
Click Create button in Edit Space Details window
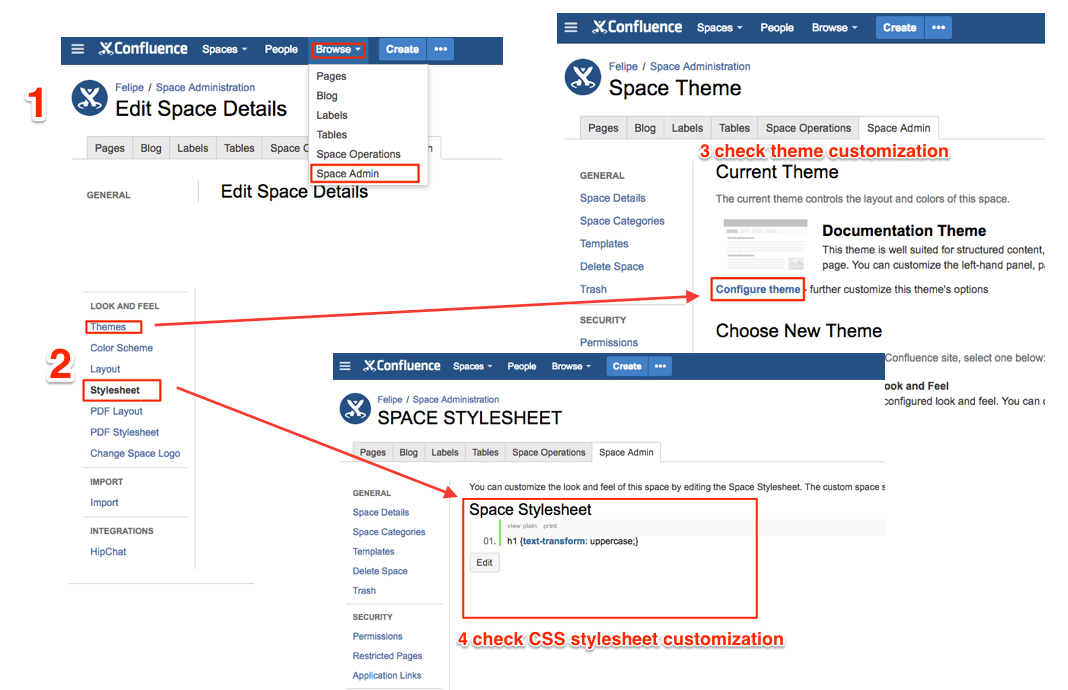click(403, 49)
